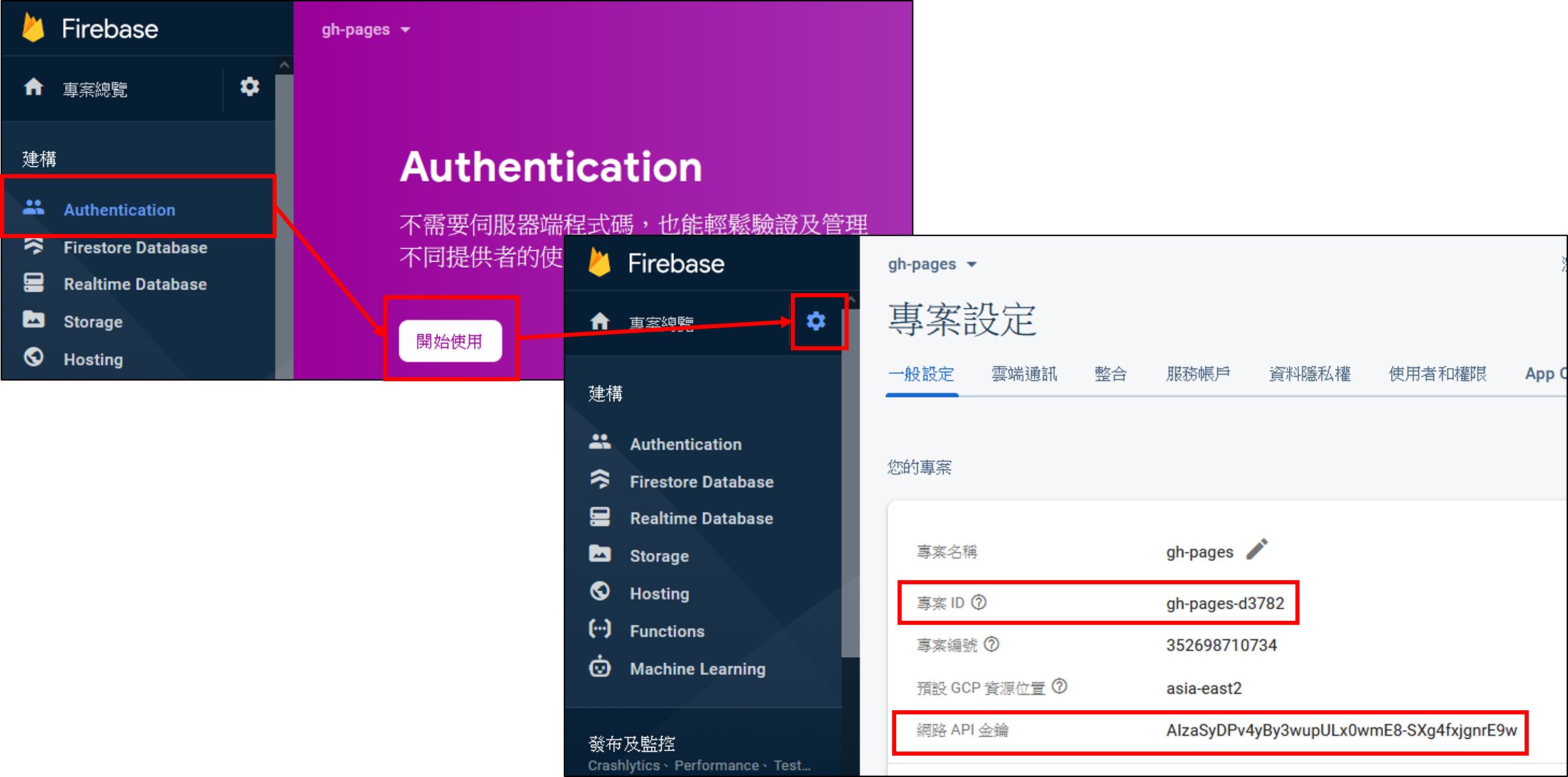Switch to the 雲端通訊 tab

pyautogui.click(x=1024, y=374)
